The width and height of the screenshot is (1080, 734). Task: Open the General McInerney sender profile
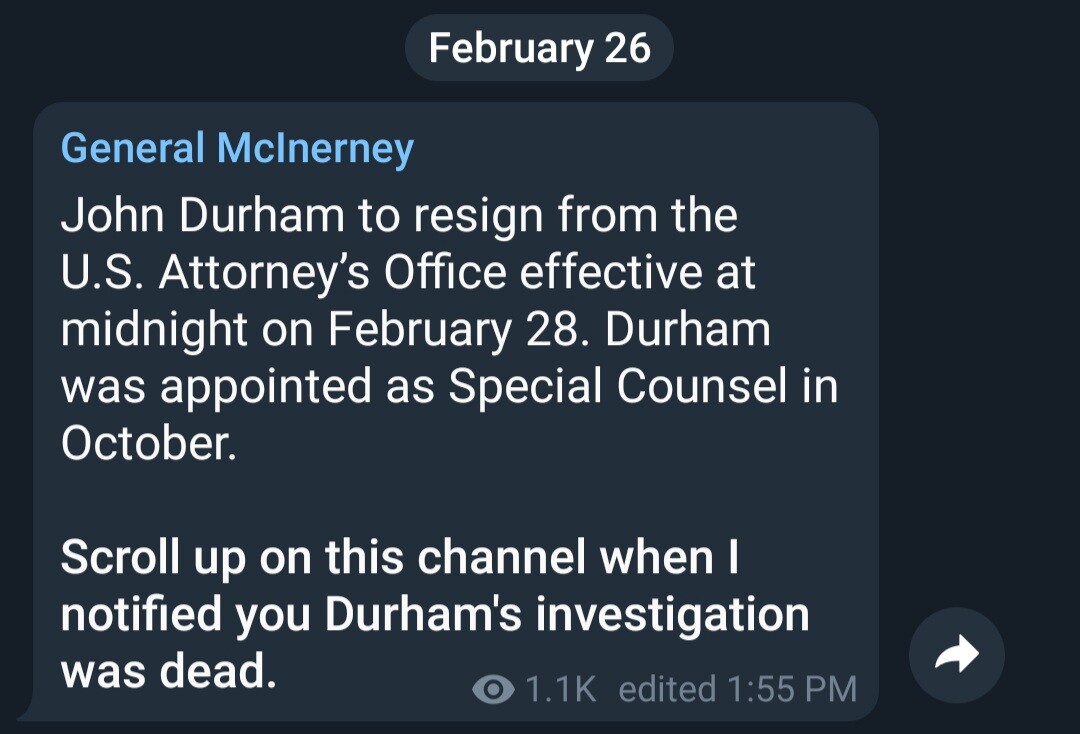pos(237,149)
